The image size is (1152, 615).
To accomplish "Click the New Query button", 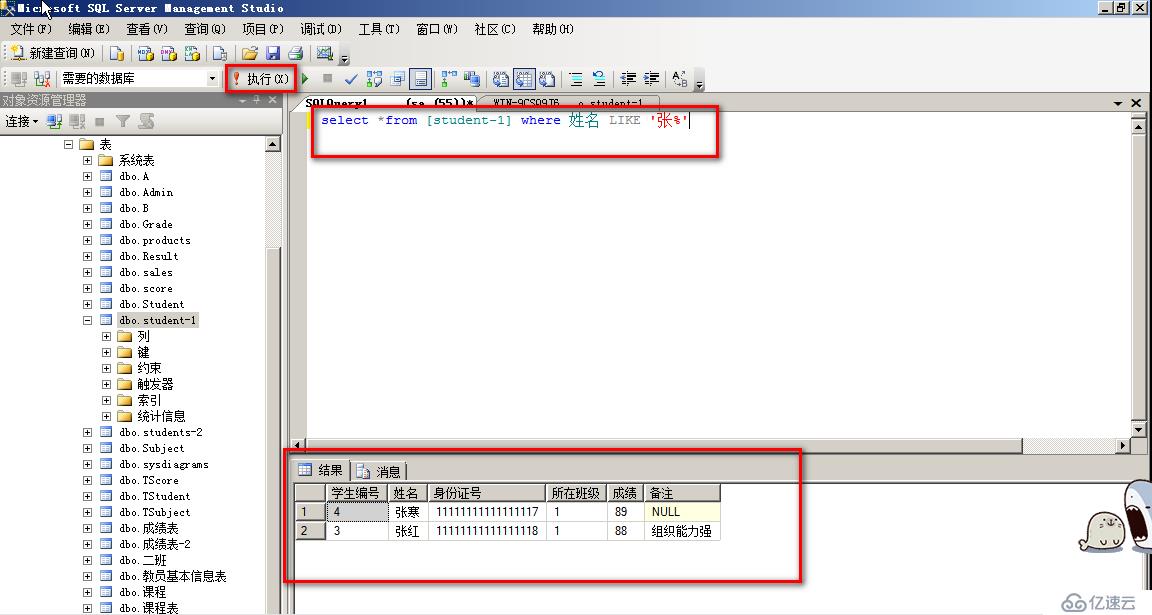I will click(x=51, y=53).
